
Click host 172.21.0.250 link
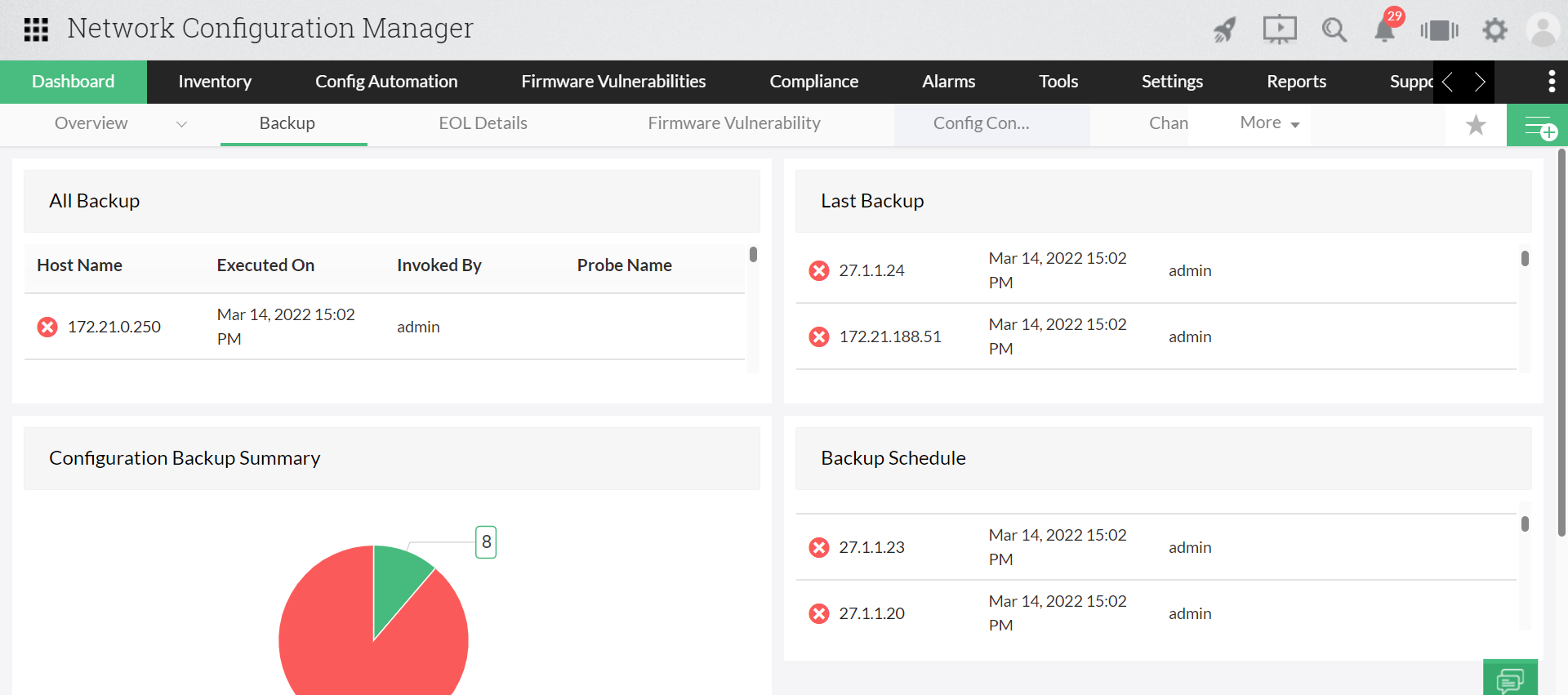(114, 327)
